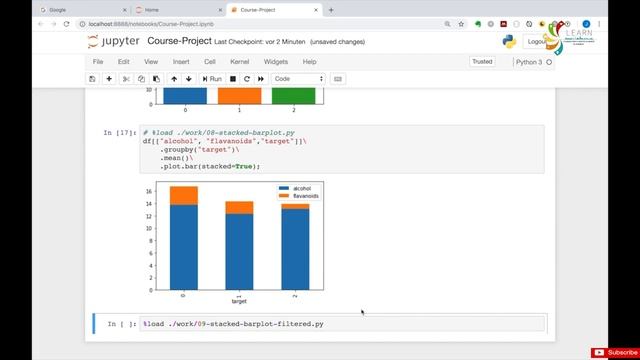The width and height of the screenshot is (640, 360).
Task: Click the alcohol legend blue swatch
Action: tap(284, 188)
